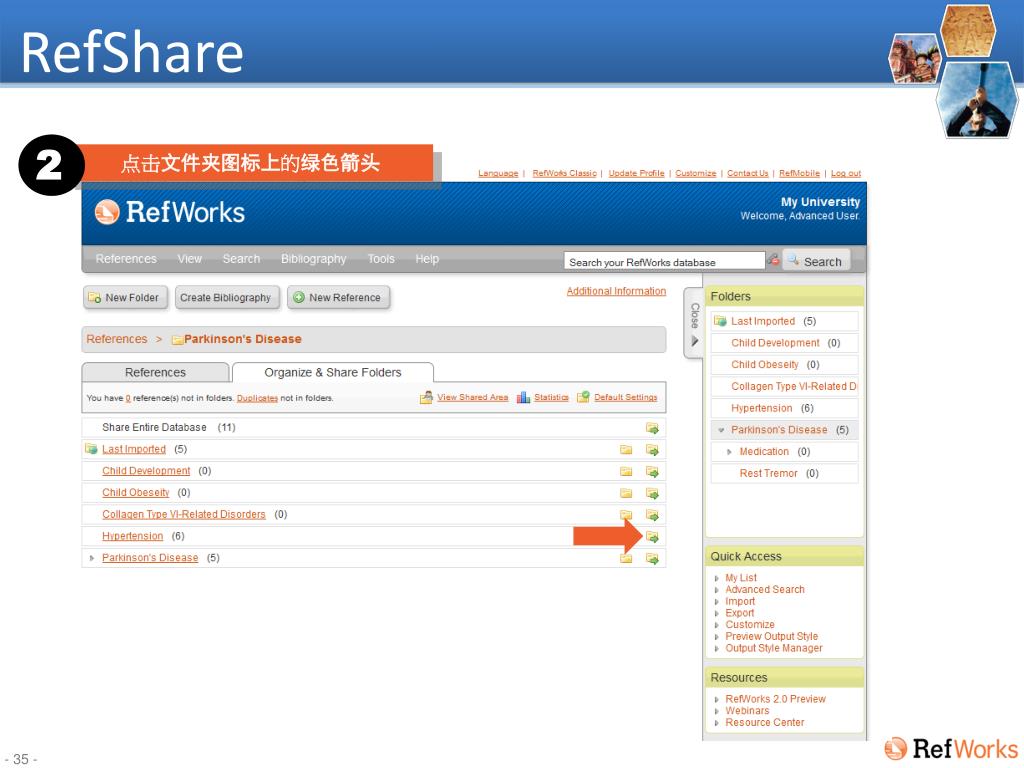Click yellow folder icon in Child Obesity row
The width and height of the screenshot is (1024, 768).
(626, 492)
